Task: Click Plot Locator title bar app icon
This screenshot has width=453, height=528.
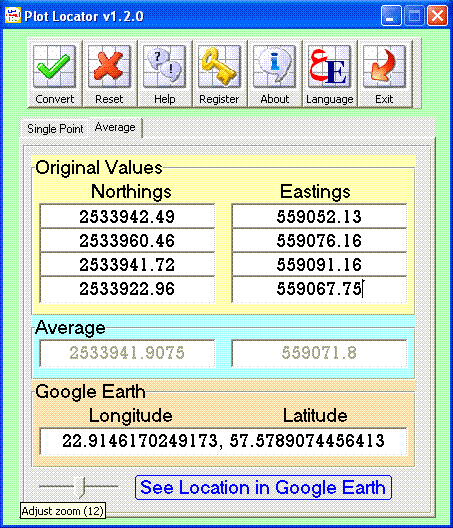Action: (13, 15)
